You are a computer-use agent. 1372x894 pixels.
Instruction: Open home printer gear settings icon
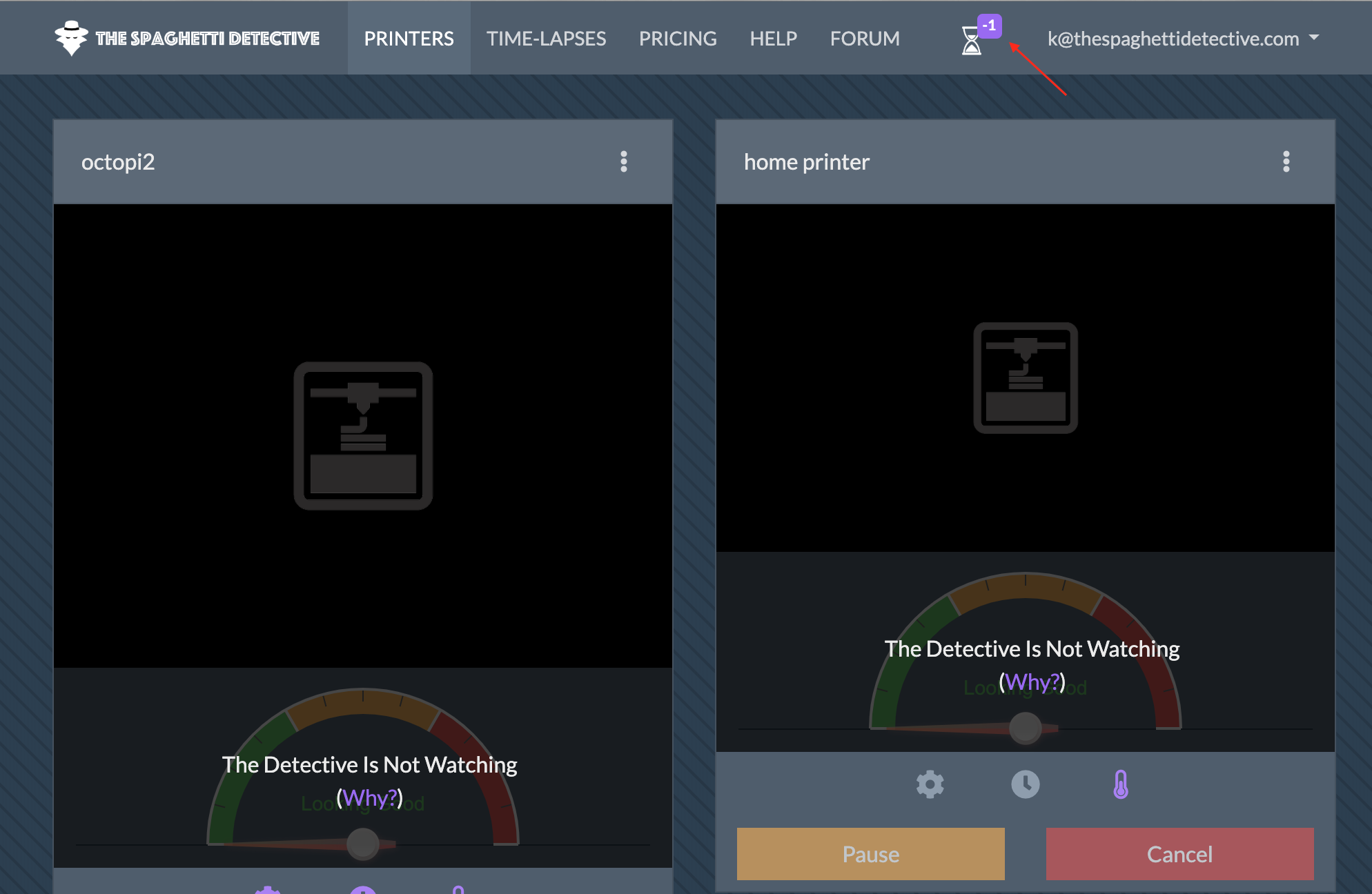tap(930, 784)
